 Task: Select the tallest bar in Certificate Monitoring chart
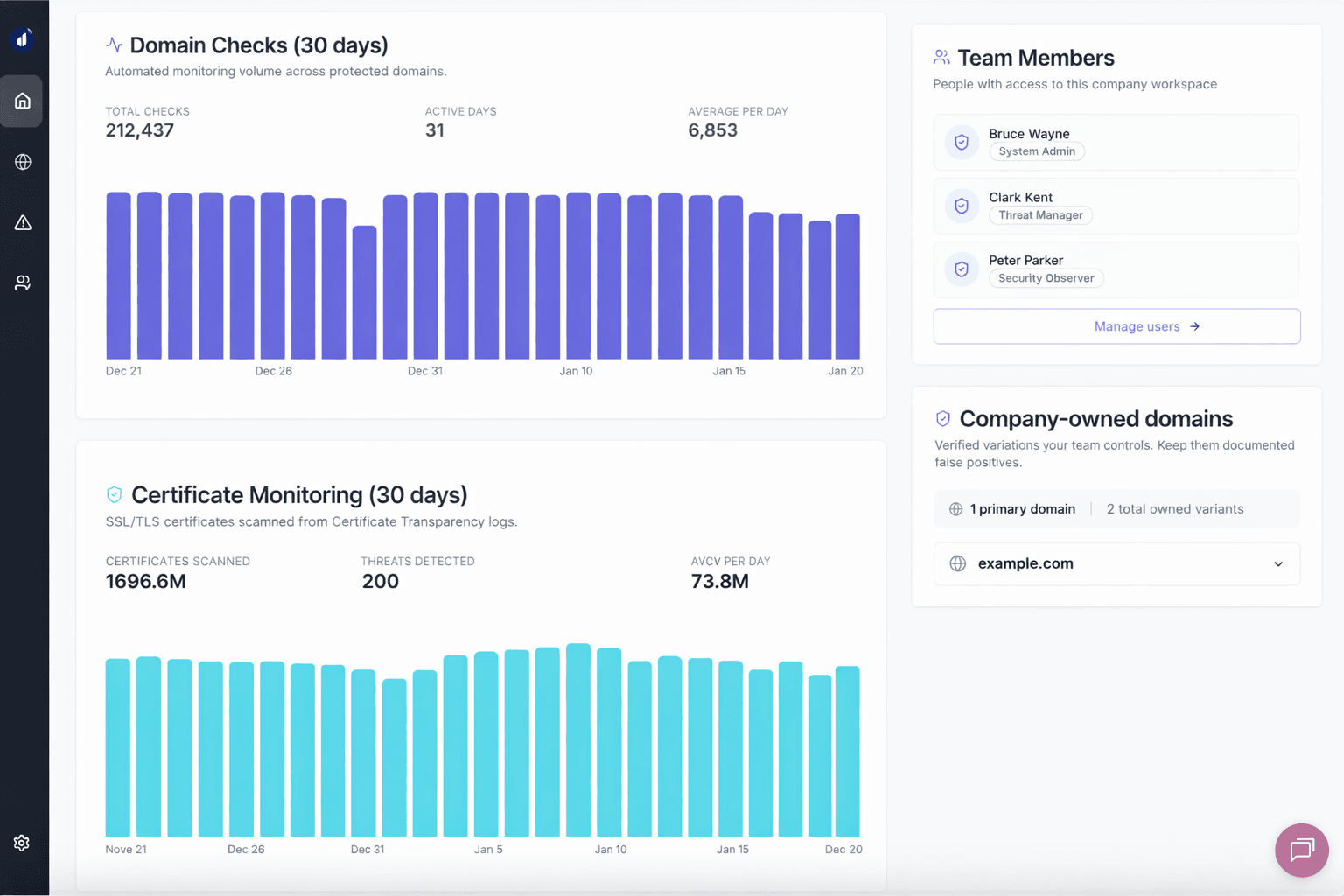[577, 744]
